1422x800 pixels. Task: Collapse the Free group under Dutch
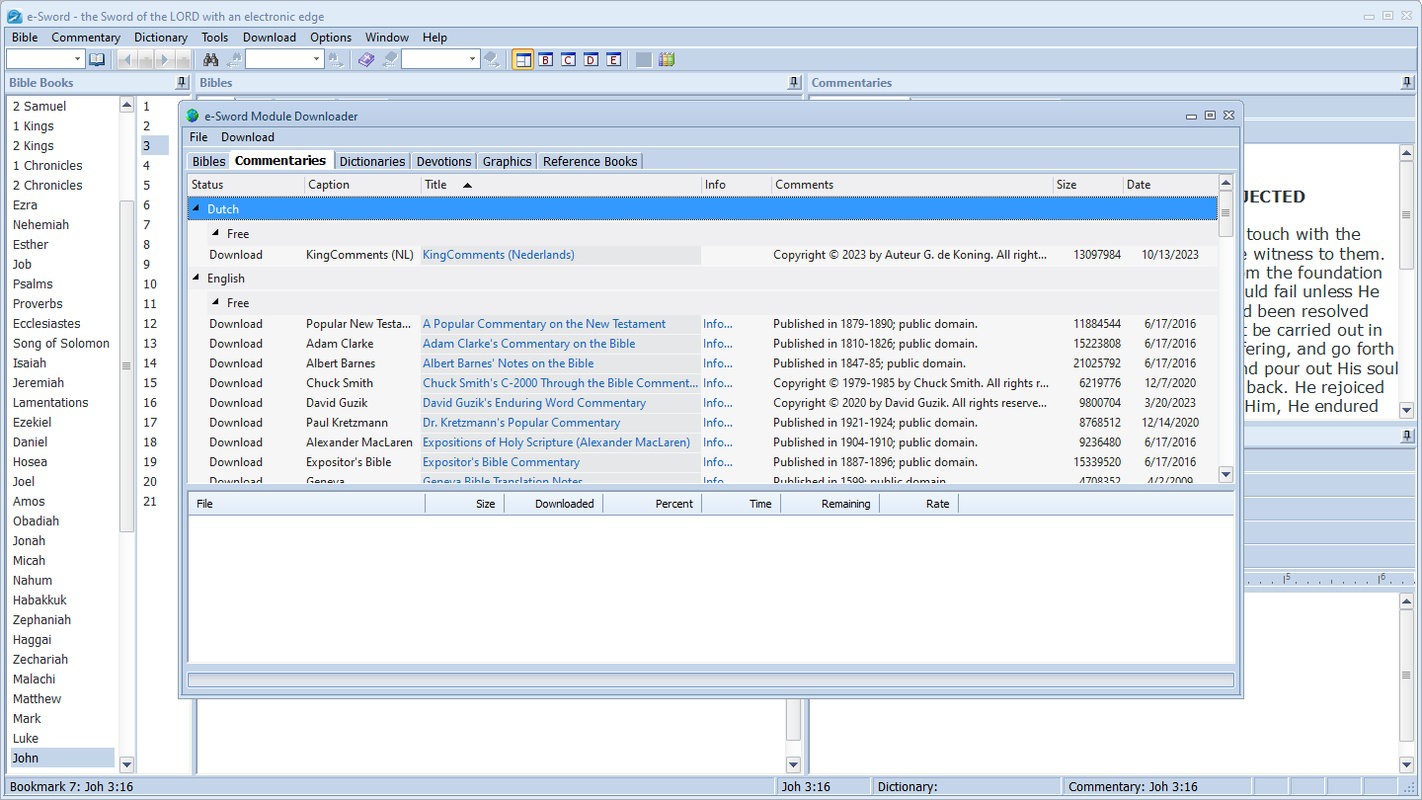(216, 233)
